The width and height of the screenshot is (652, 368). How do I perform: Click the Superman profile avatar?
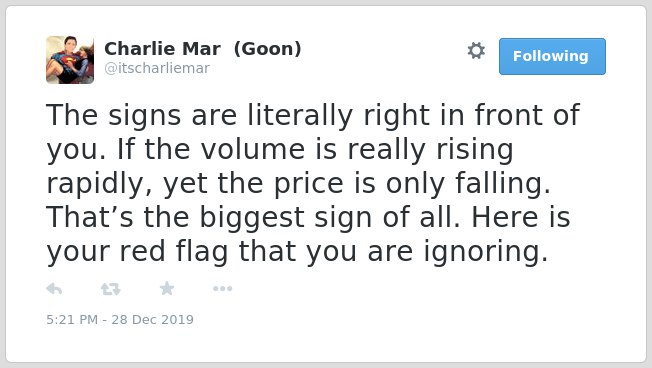tap(70, 60)
